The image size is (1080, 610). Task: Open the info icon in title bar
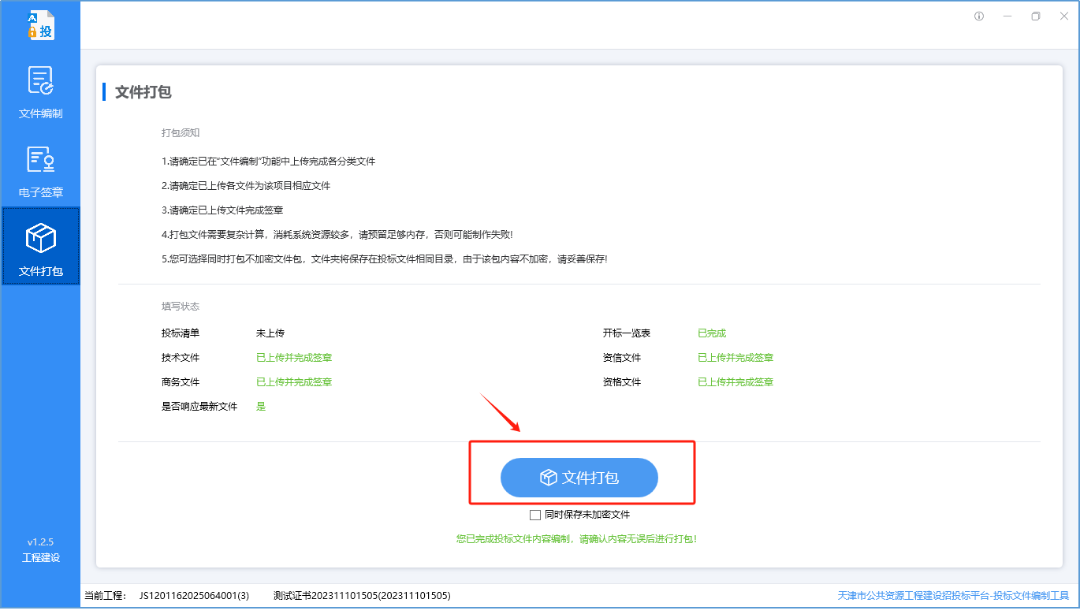979,16
